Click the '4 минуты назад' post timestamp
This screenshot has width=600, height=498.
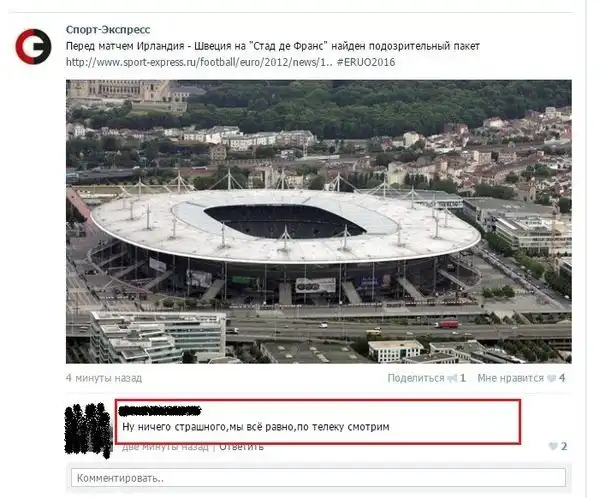point(104,378)
